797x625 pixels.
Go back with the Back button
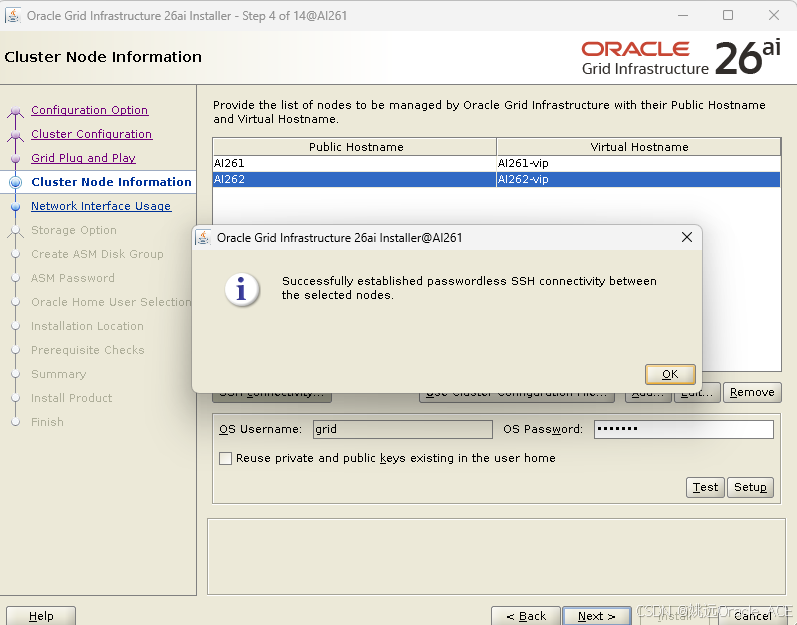click(526, 616)
